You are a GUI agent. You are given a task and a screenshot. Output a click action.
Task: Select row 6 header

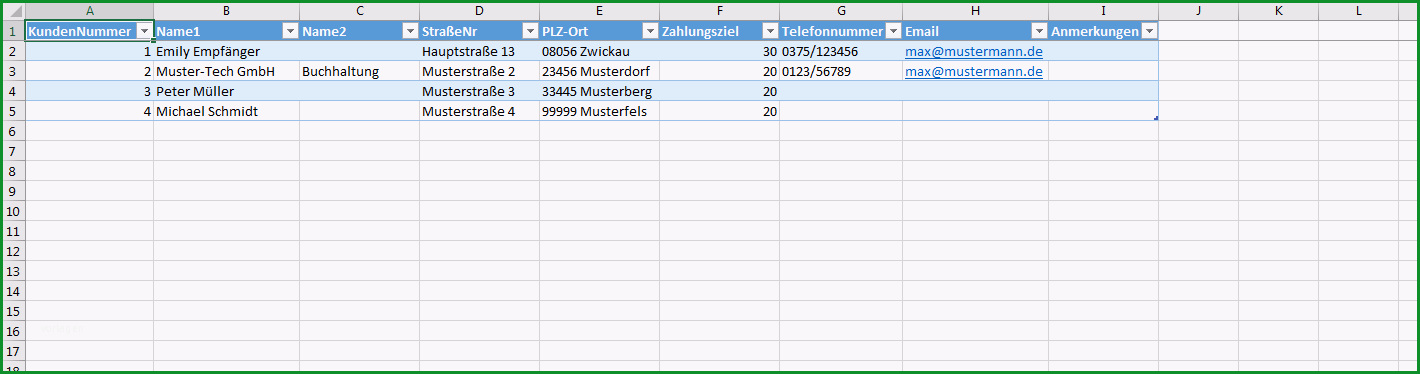pyautogui.click(x=14, y=131)
